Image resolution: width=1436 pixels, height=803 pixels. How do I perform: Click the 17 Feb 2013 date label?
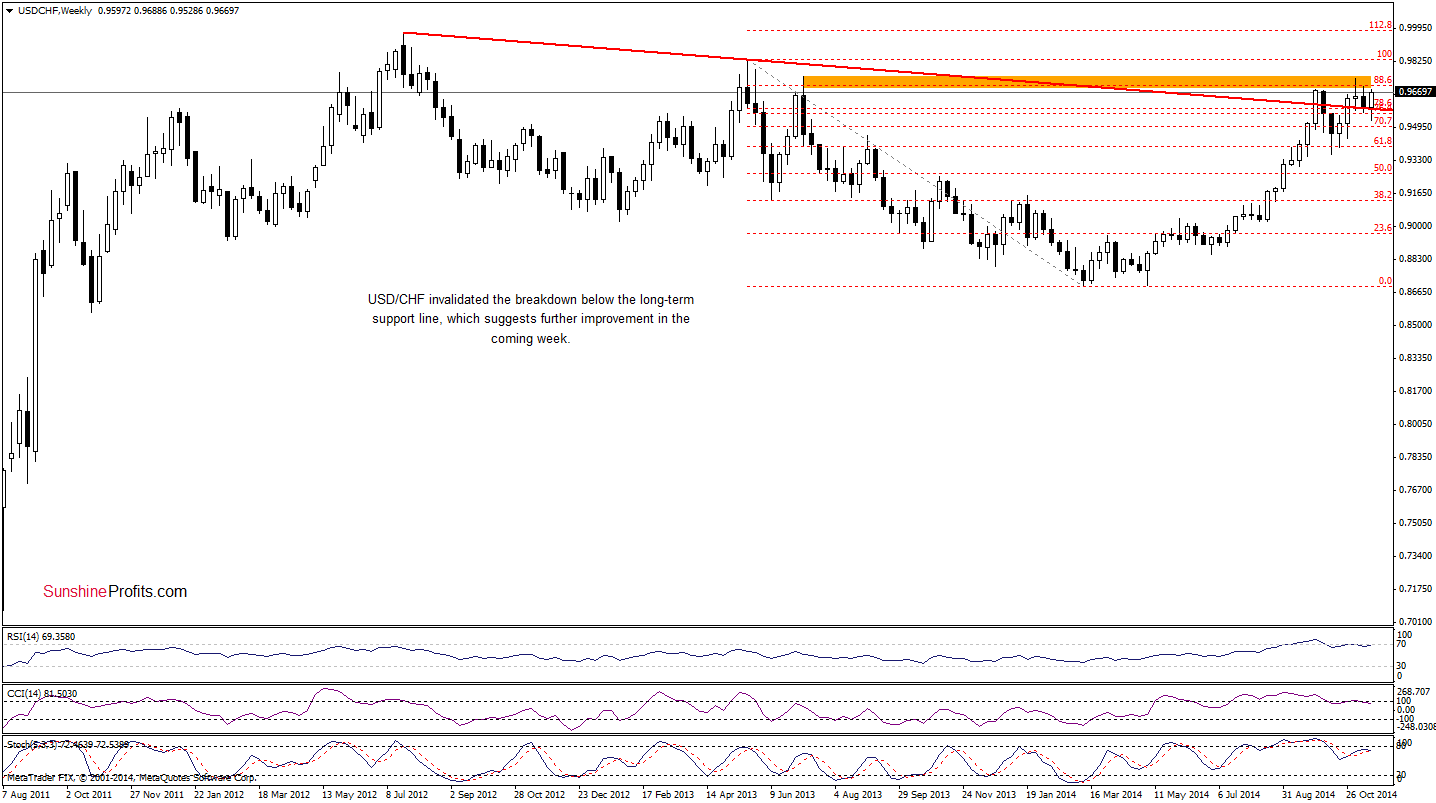click(x=668, y=795)
